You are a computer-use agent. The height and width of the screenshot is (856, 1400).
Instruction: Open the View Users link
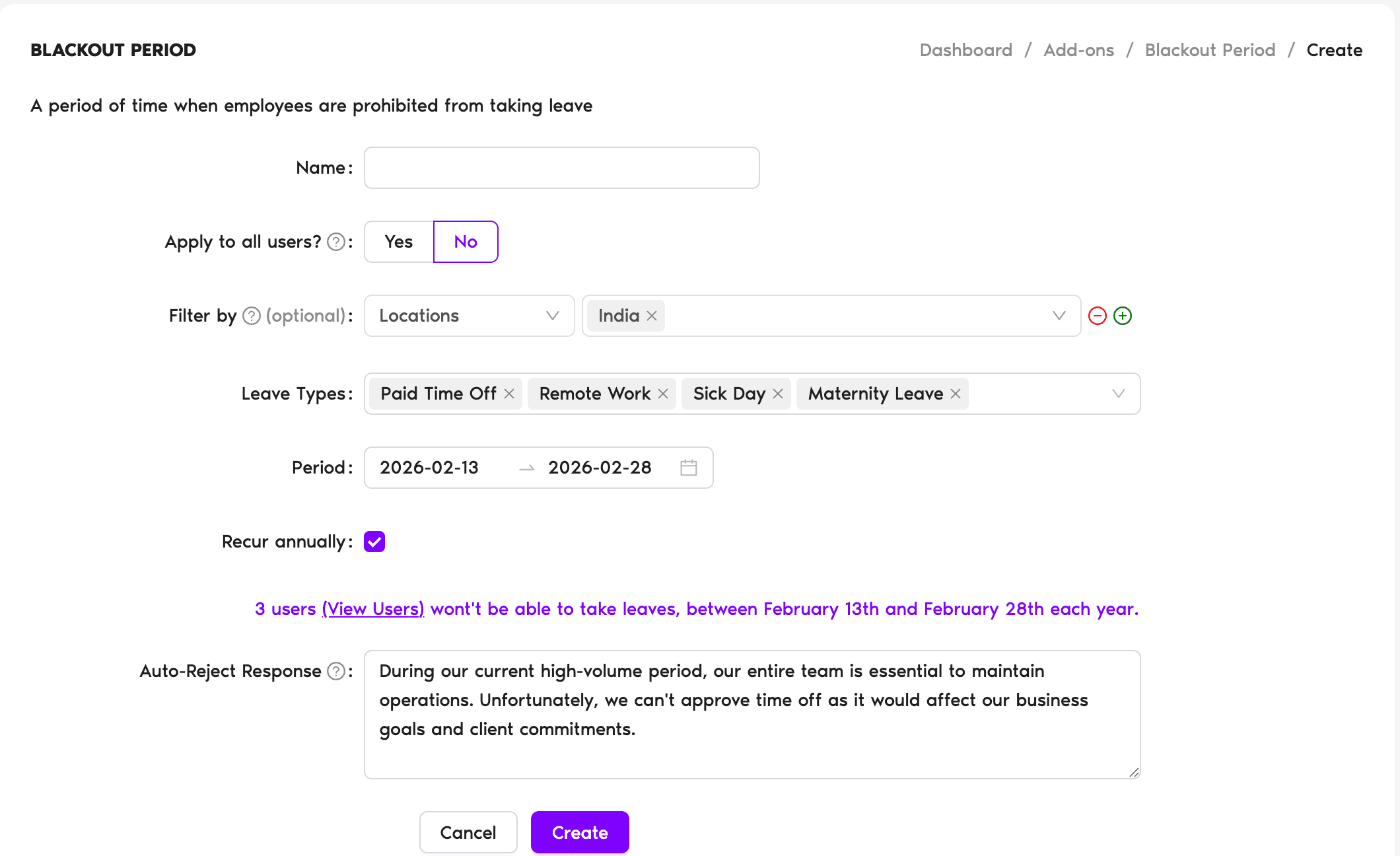(x=372, y=609)
